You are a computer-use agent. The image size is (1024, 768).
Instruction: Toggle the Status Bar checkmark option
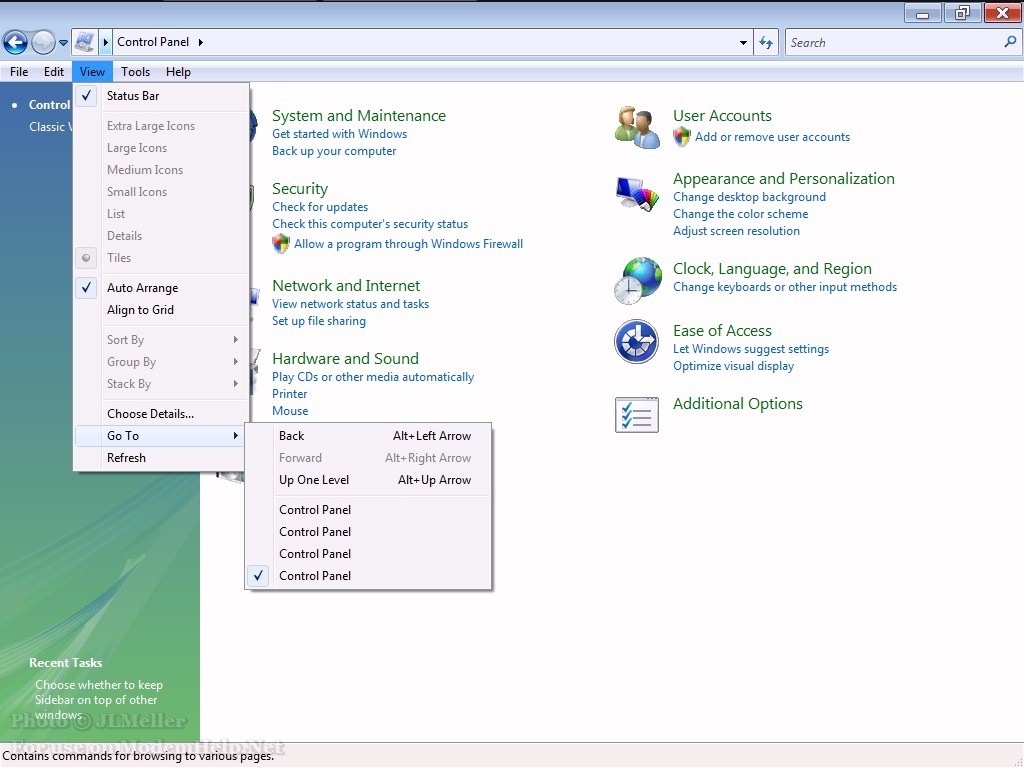(133, 96)
